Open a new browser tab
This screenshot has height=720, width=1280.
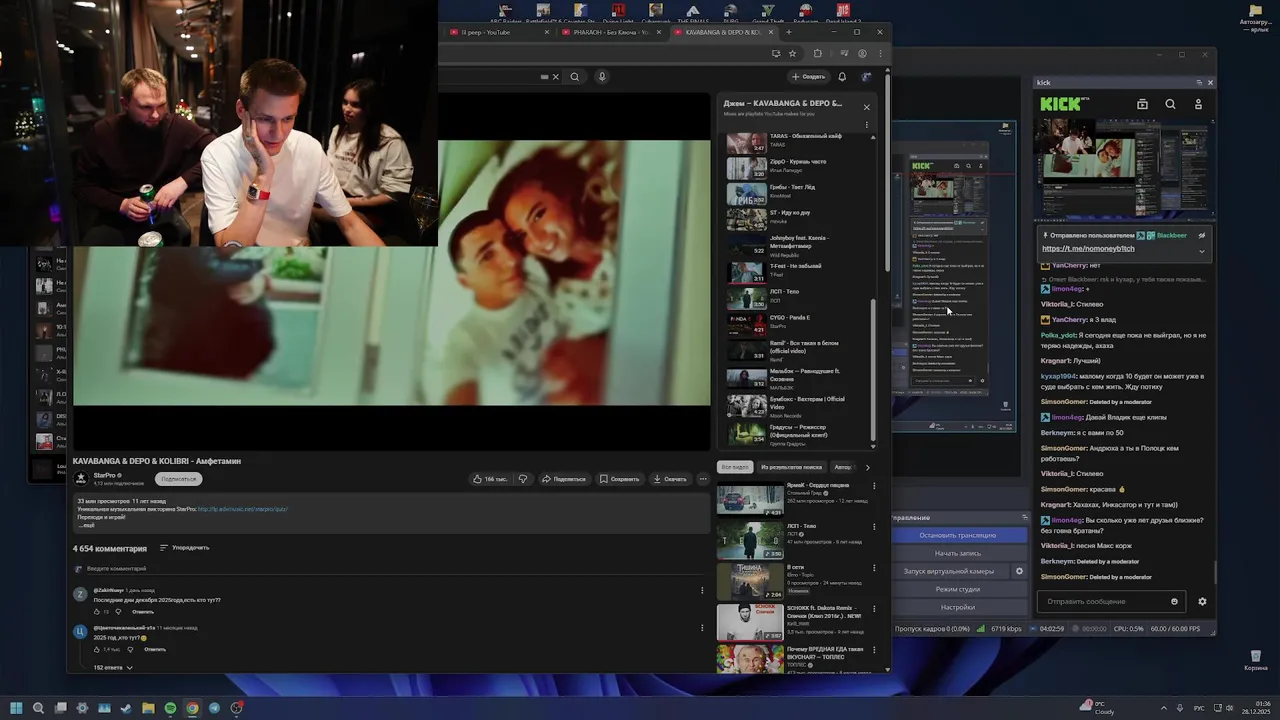(788, 32)
